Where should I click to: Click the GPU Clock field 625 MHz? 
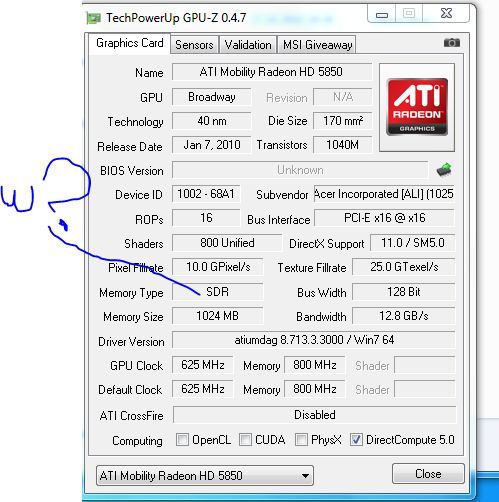(202, 365)
